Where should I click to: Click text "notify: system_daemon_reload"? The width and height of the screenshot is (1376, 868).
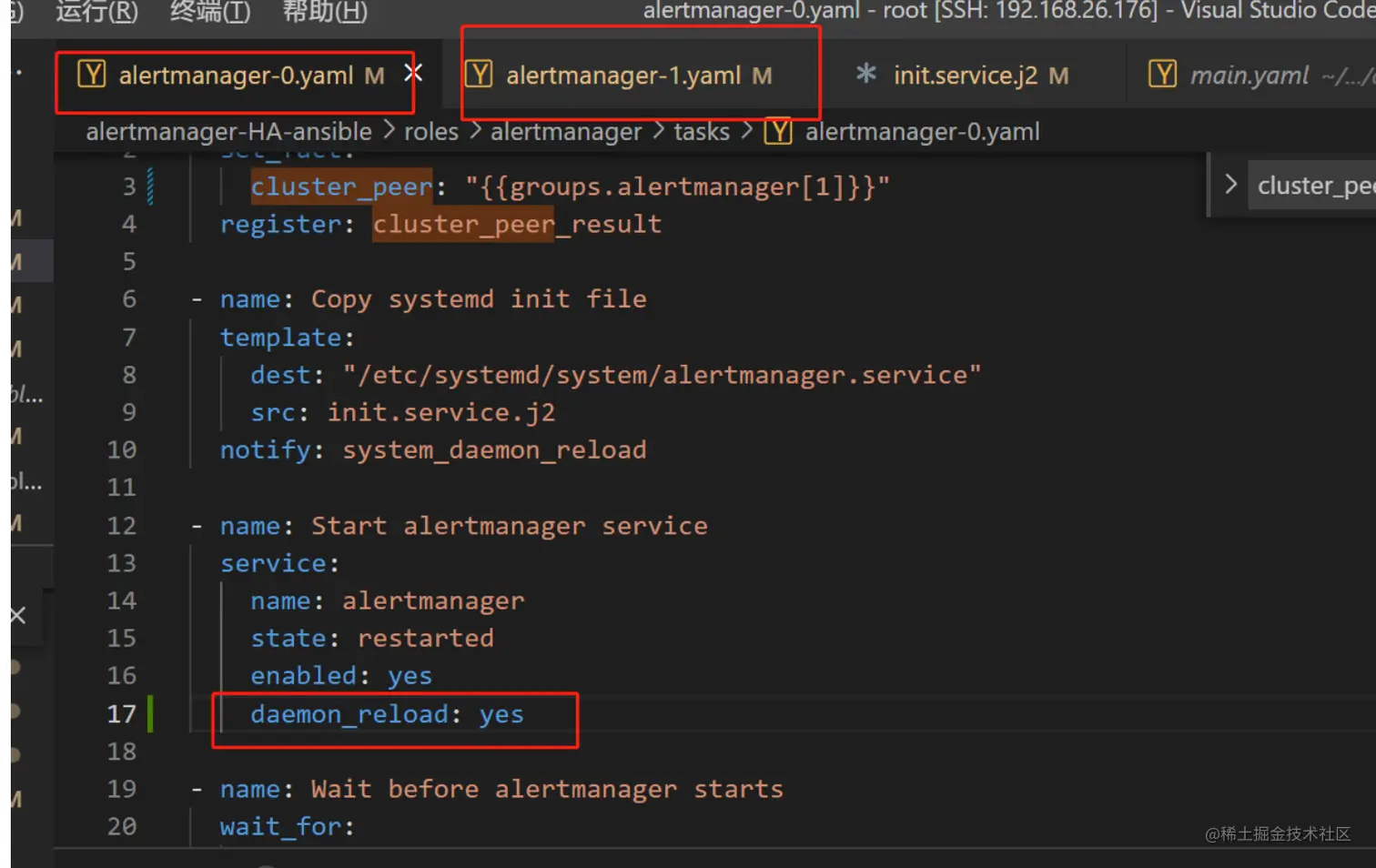coord(433,450)
